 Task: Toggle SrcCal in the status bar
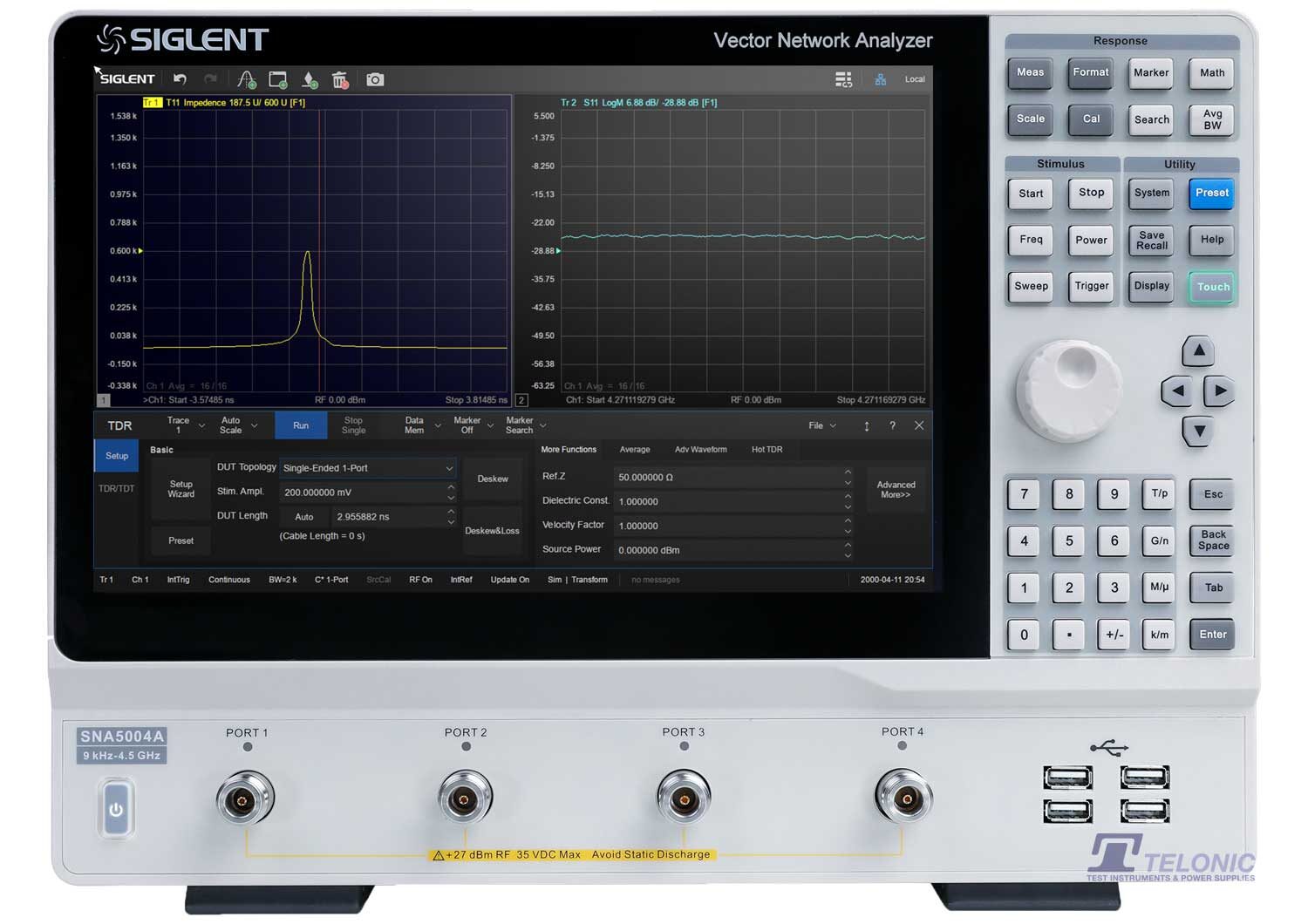[378, 580]
